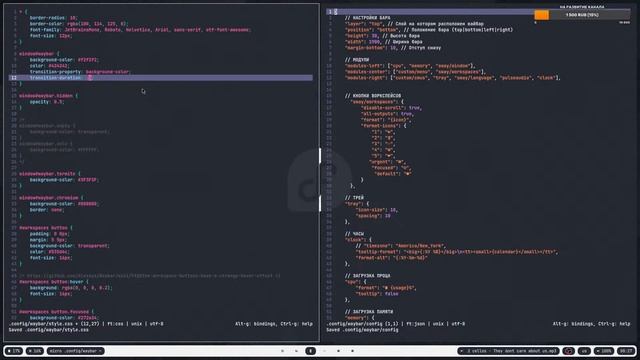
Task: Click the '// НАСТРОЙКИ БАРА' comment in config
Action: (x=367, y=18)
